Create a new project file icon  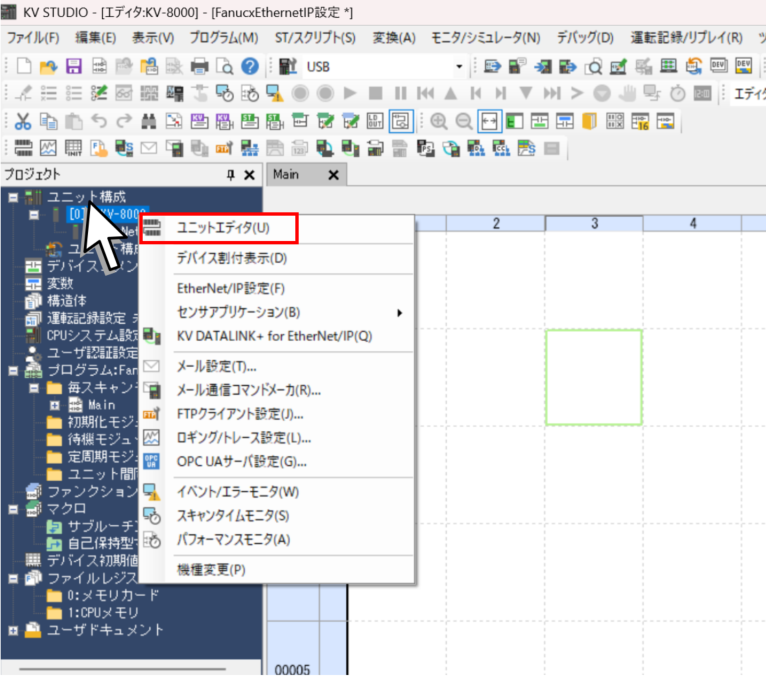point(23,66)
